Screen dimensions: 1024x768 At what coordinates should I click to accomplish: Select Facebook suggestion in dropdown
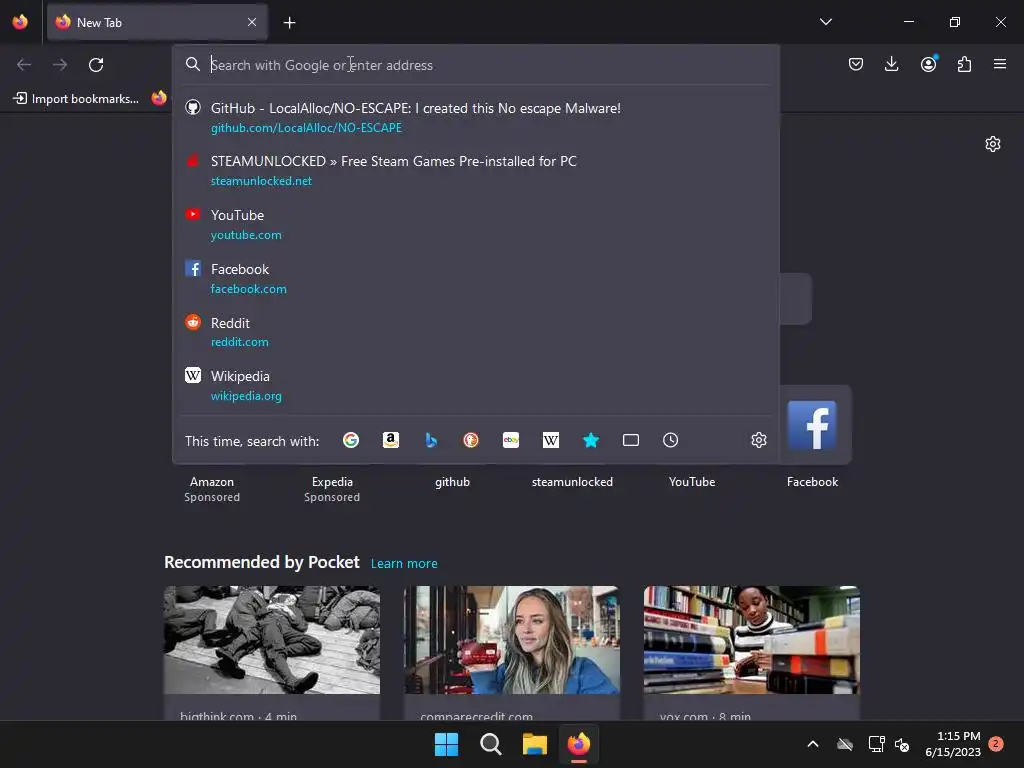(x=475, y=278)
